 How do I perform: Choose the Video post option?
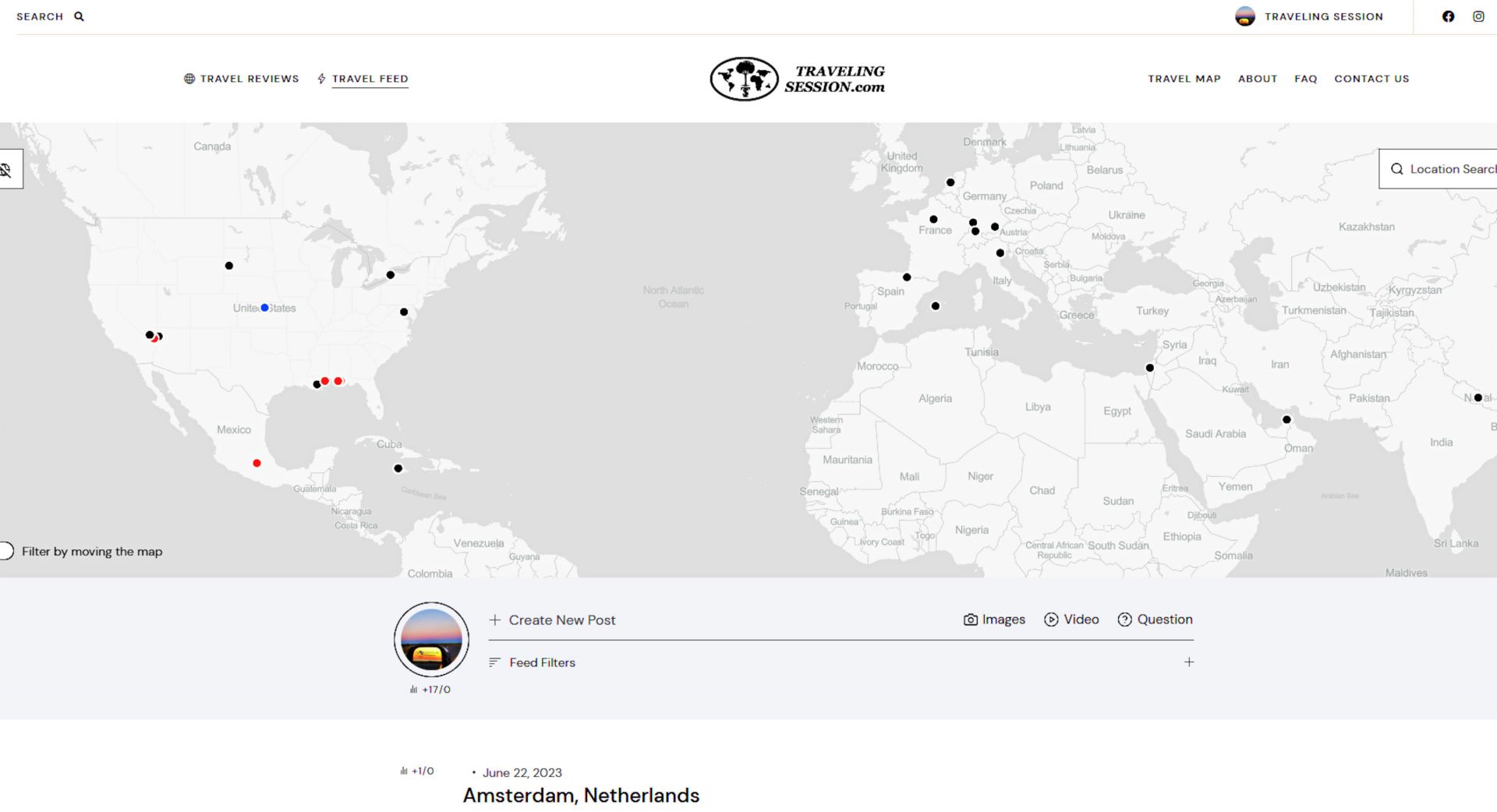coord(1071,620)
